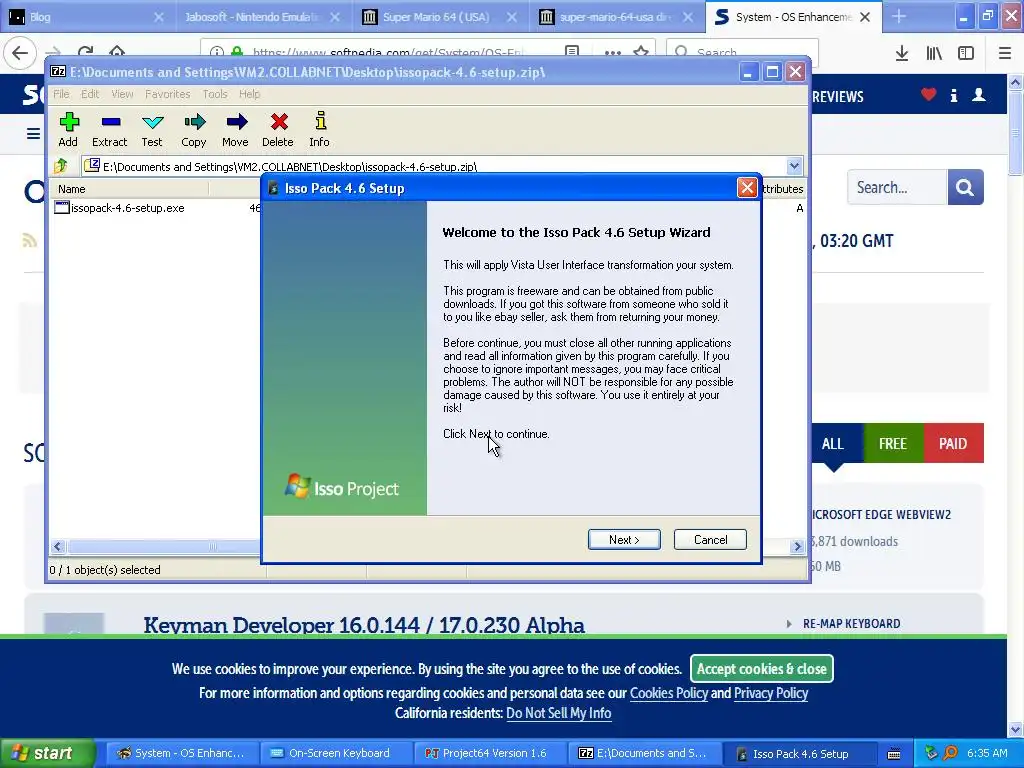Click the Delete icon in 7-Zip toolbar
Screen dimensions: 1024x768
(x=278, y=129)
